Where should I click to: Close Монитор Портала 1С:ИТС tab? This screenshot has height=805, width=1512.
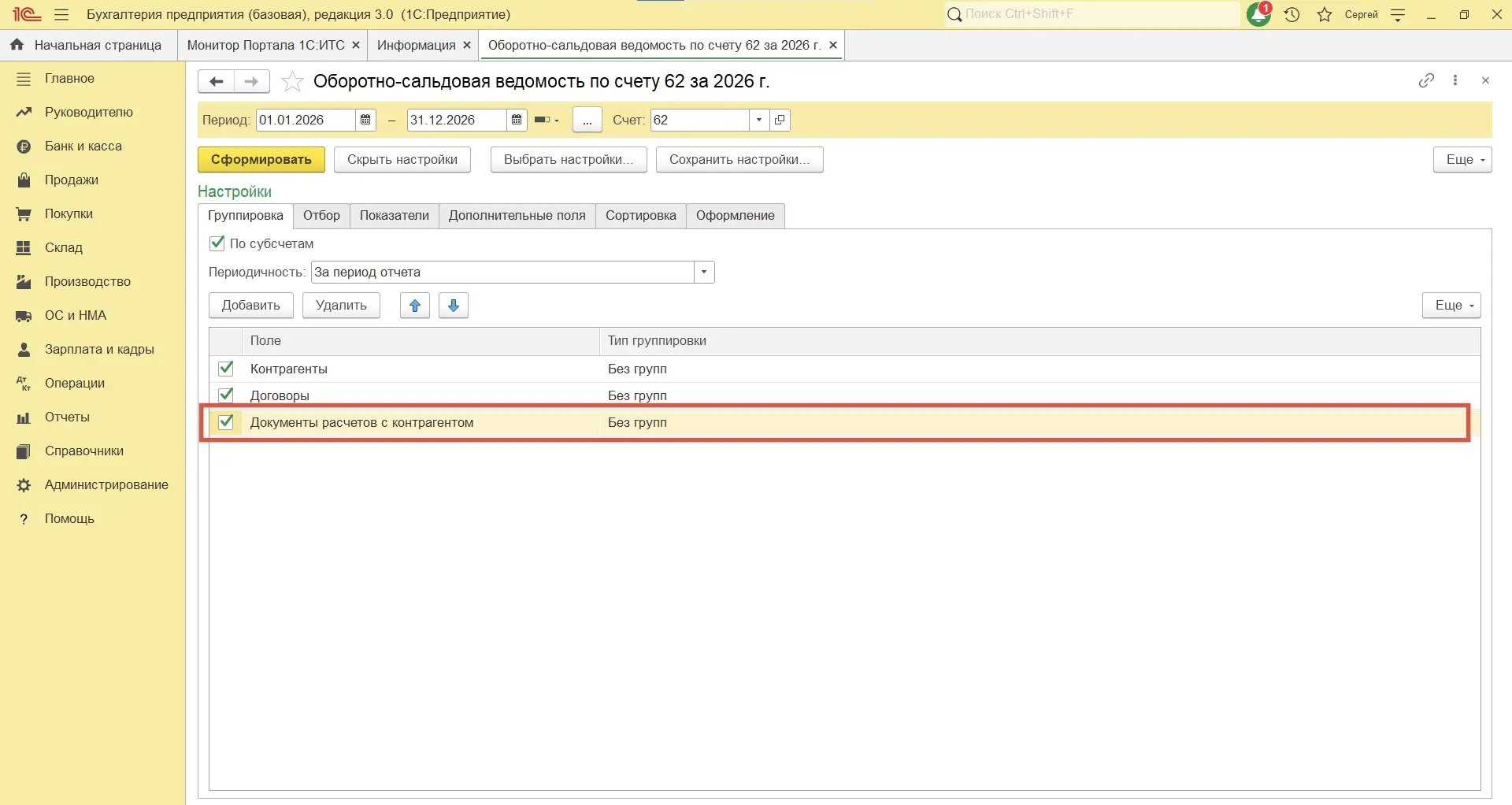356,45
